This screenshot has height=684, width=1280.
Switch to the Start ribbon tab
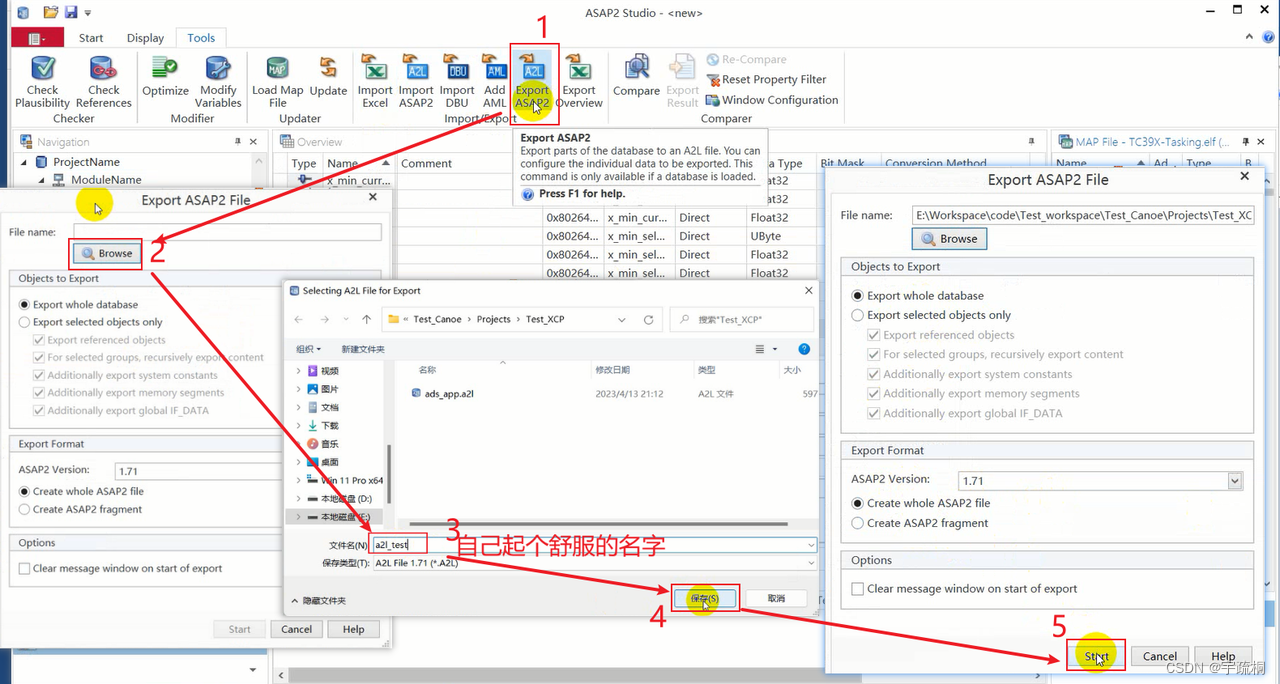click(x=91, y=38)
